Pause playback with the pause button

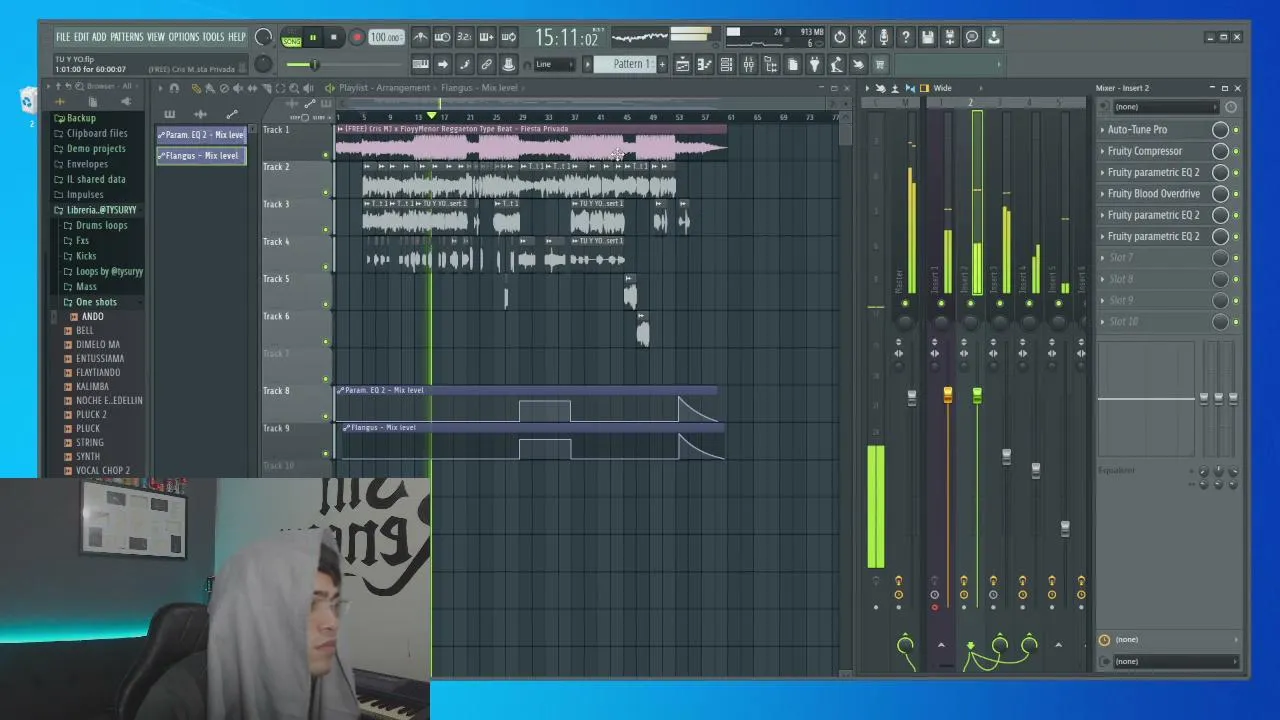click(x=313, y=38)
